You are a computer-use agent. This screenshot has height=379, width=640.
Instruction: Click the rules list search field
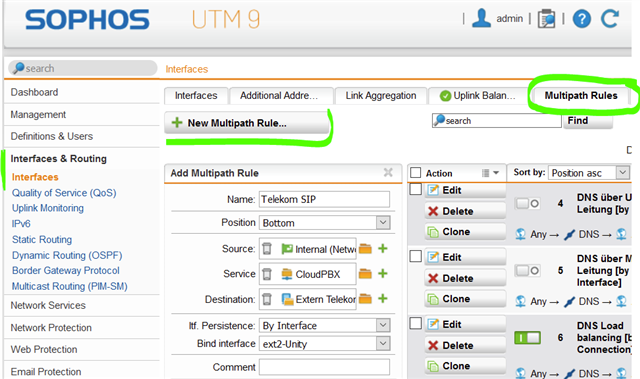[496, 120]
